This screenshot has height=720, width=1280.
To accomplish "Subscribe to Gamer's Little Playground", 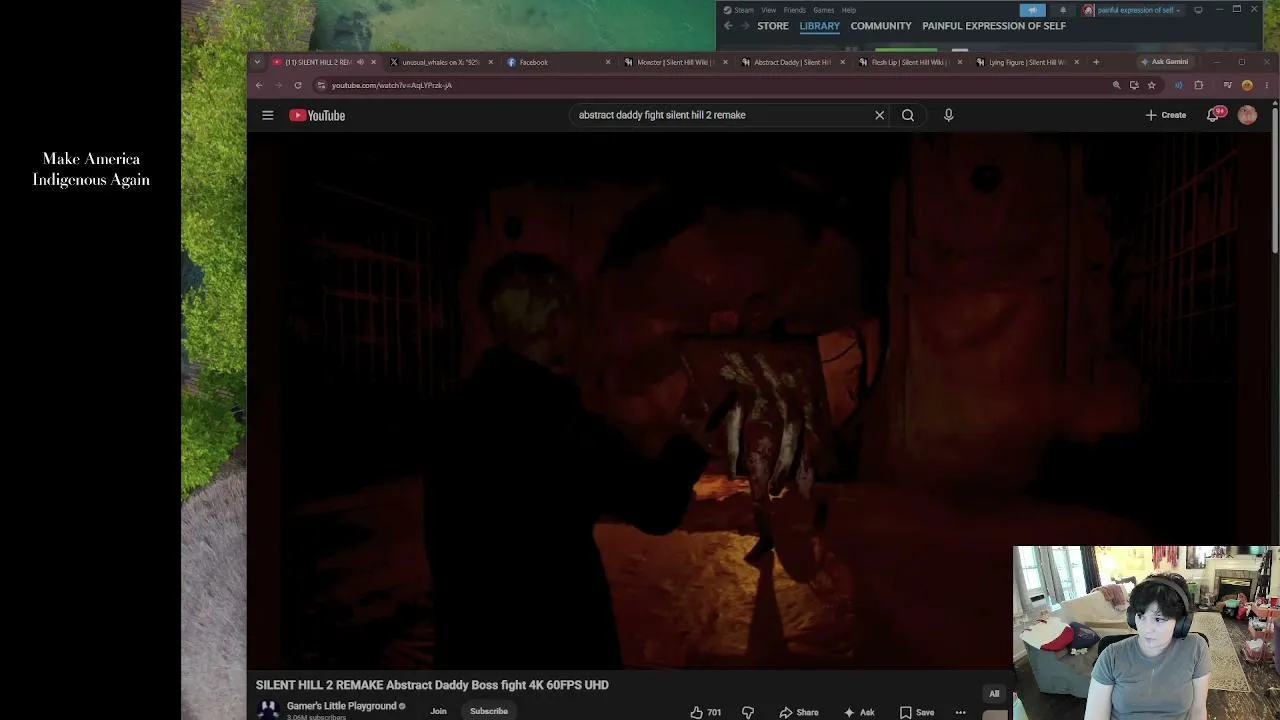I will point(489,711).
